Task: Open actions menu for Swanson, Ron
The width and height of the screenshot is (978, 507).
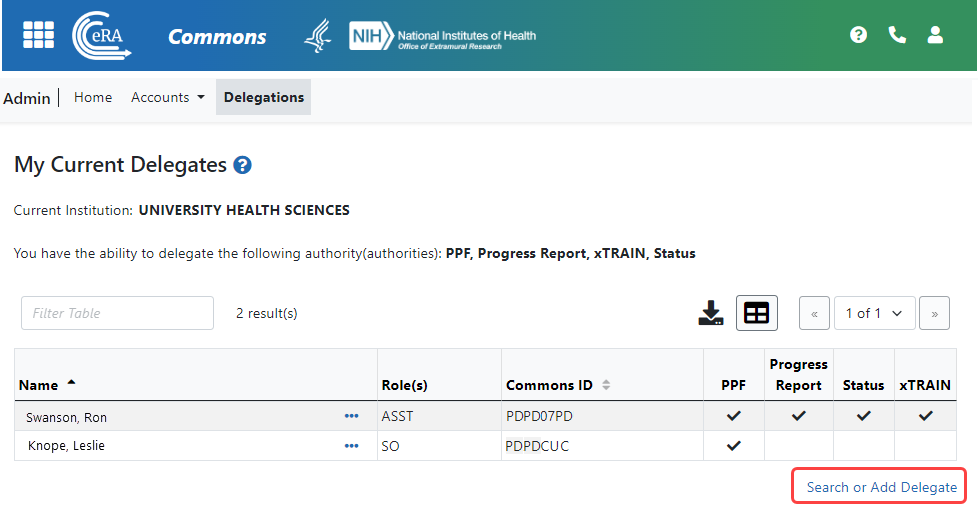Action: 351,416
